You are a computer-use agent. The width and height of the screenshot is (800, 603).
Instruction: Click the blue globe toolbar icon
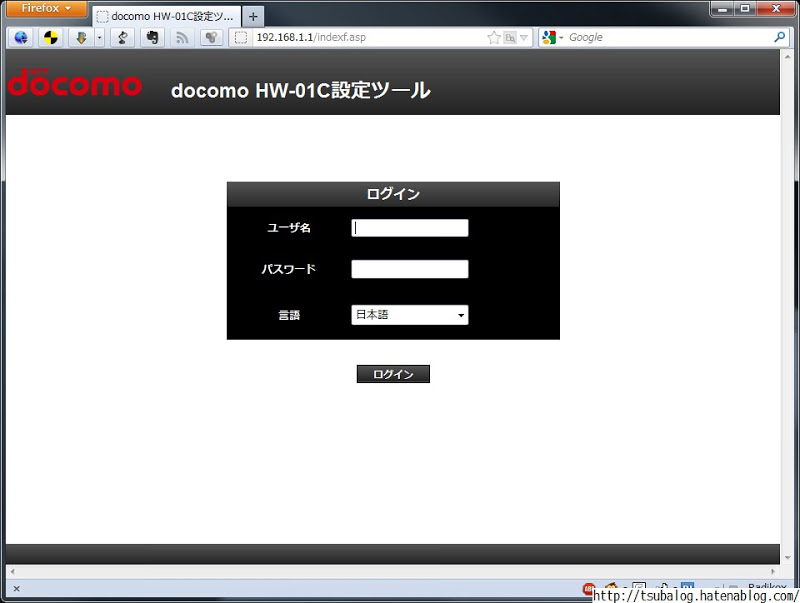(x=22, y=38)
